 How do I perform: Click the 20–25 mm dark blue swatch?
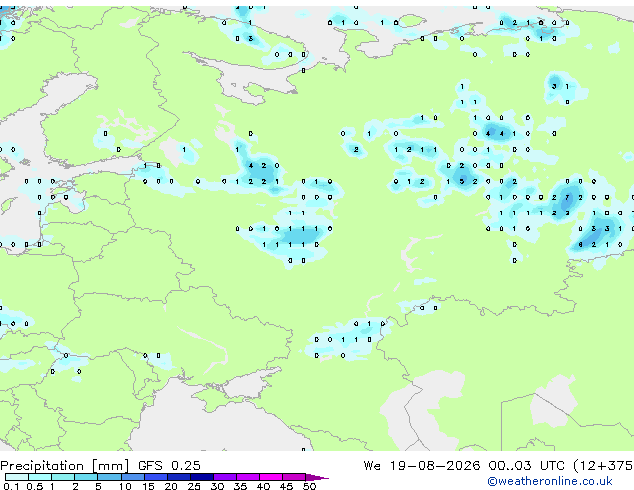[178, 477]
